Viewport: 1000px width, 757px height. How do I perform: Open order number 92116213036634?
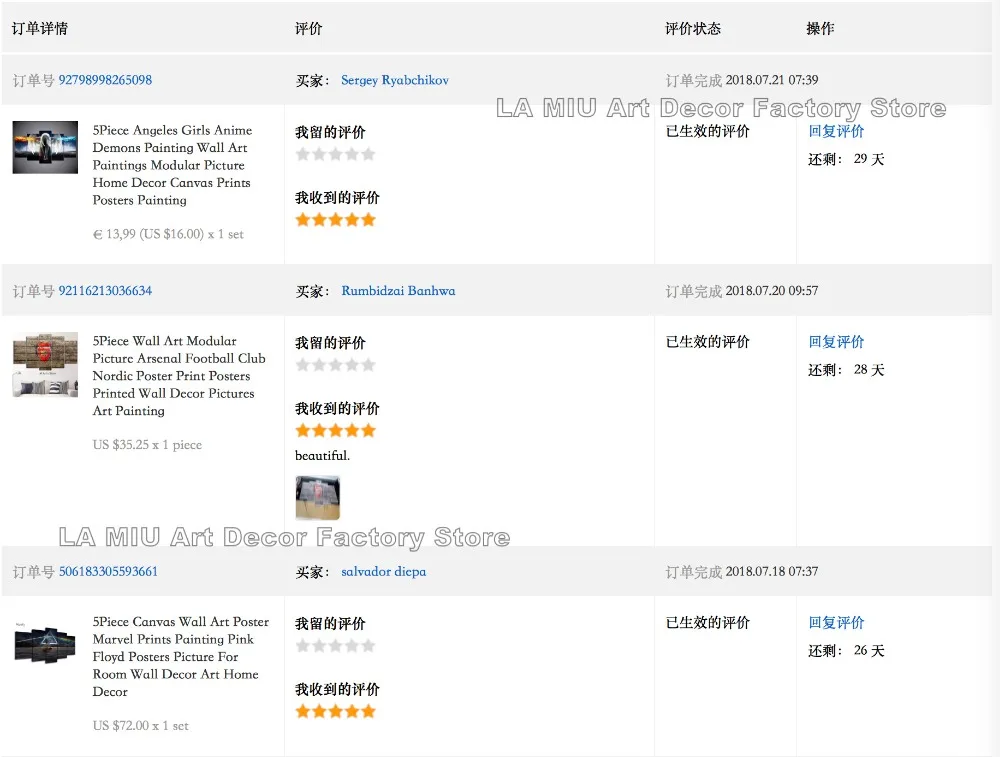(105, 291)
